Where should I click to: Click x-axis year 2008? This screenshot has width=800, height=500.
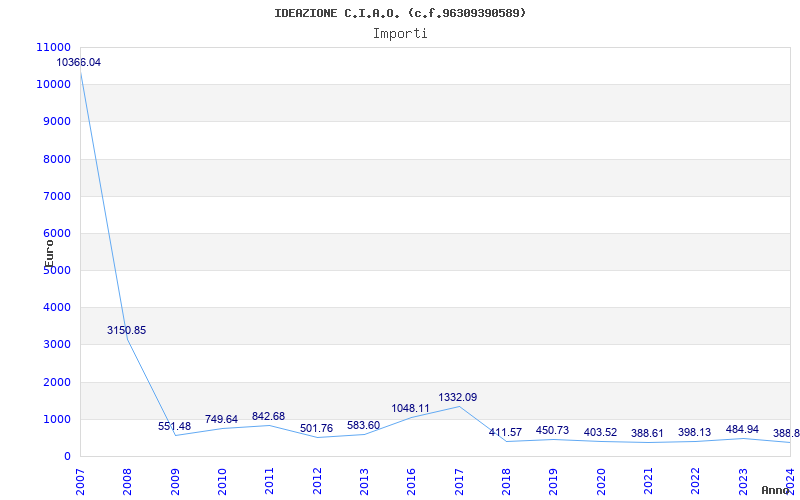[128, 481]
